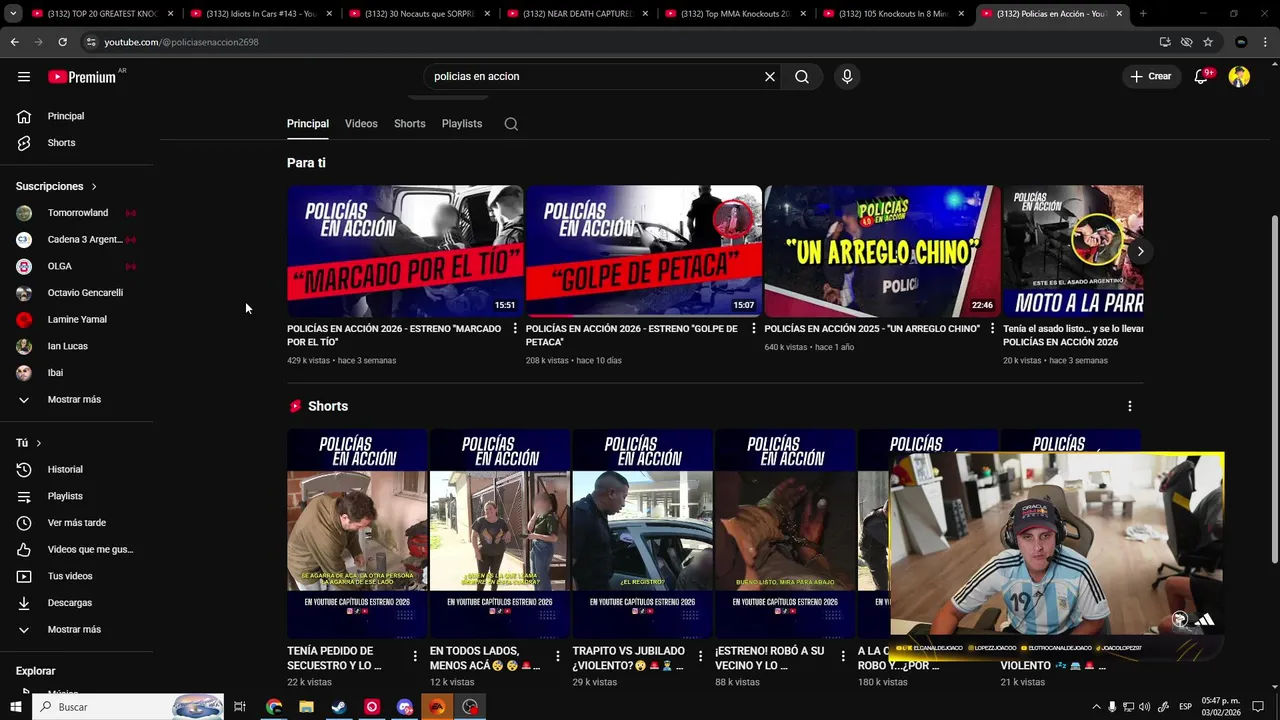Click the magnifier search button
Screen dimensions: 1280x720
click(x=802, y=76)
